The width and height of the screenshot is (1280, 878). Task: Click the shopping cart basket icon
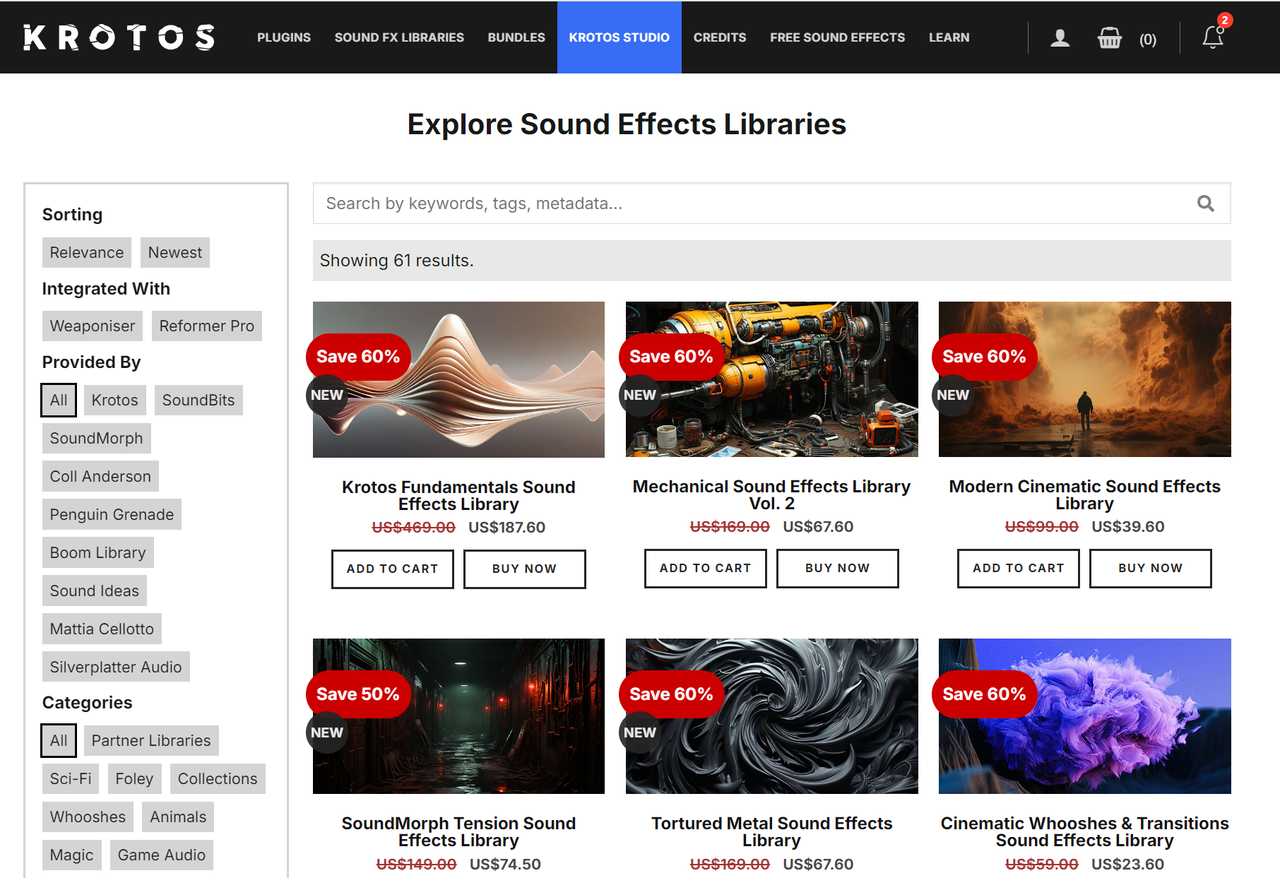tap(1109, 37)
